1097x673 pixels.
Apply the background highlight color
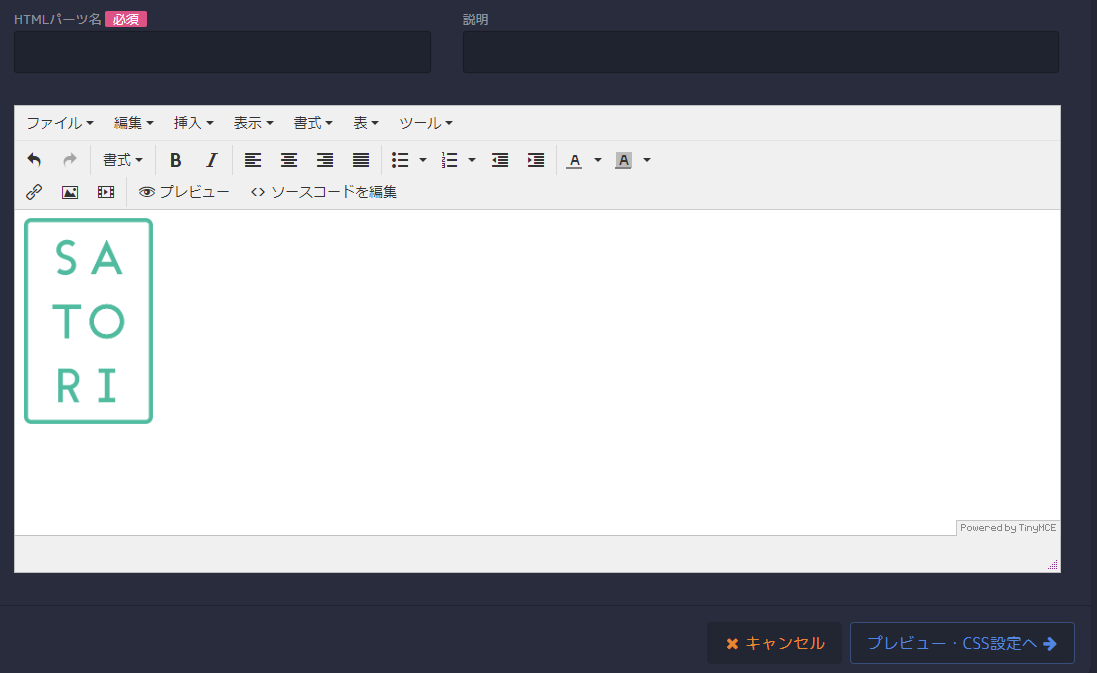pyautogui.click(x=623, y=160)
